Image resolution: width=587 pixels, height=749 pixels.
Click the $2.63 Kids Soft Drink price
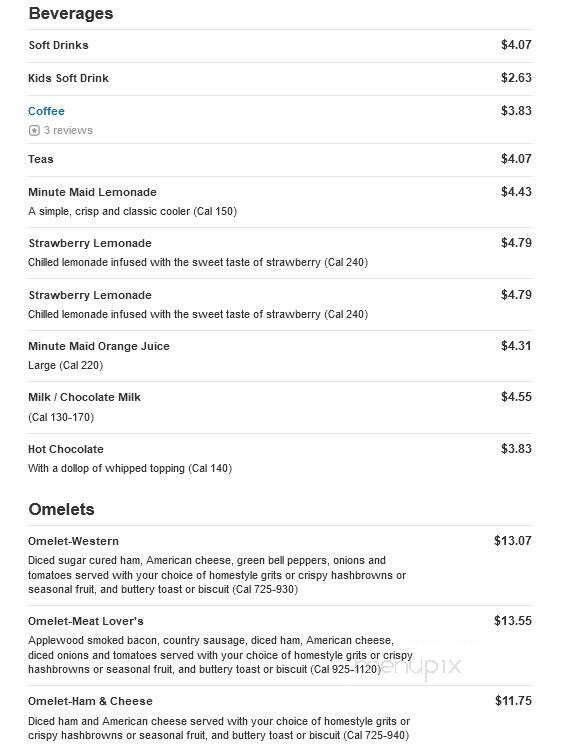(x=516, y=78)
